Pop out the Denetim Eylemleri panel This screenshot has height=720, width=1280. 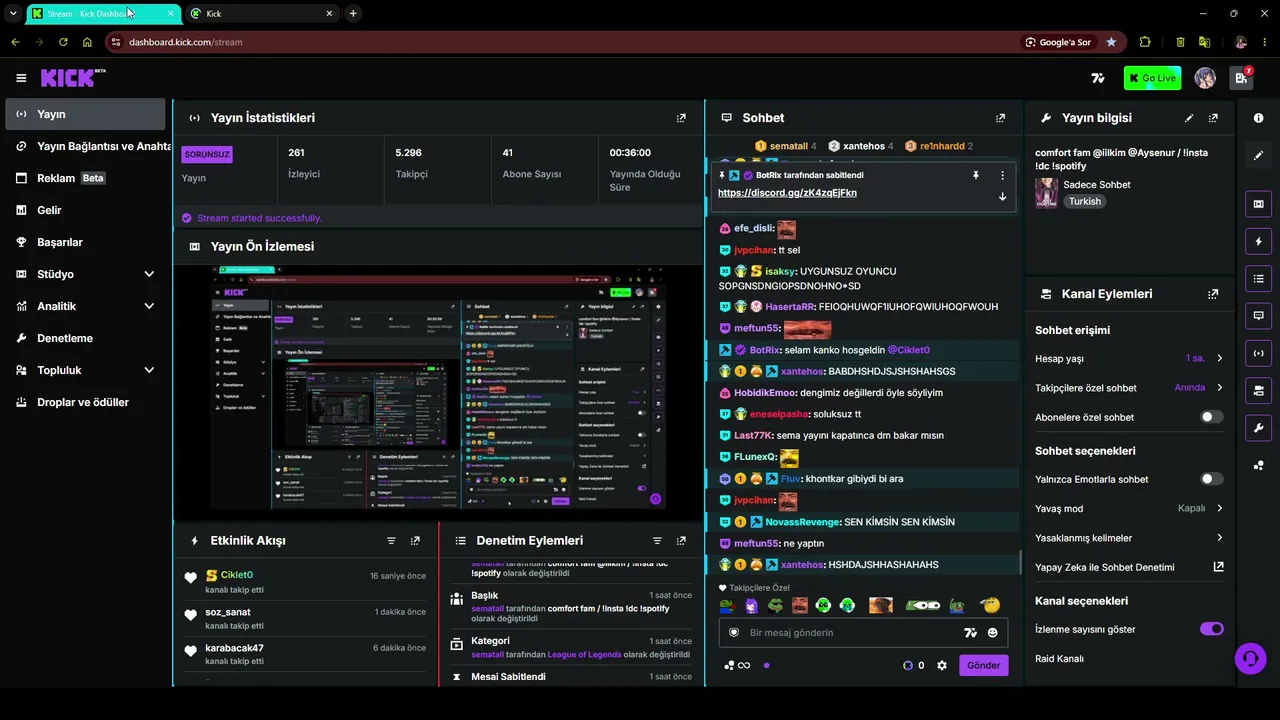coord(681,541)
